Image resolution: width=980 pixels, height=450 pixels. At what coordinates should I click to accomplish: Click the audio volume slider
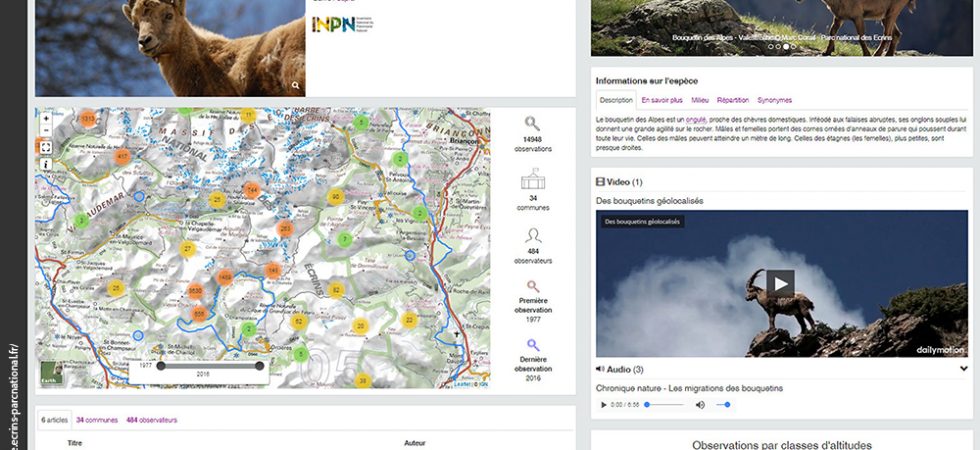coord(723,405)
